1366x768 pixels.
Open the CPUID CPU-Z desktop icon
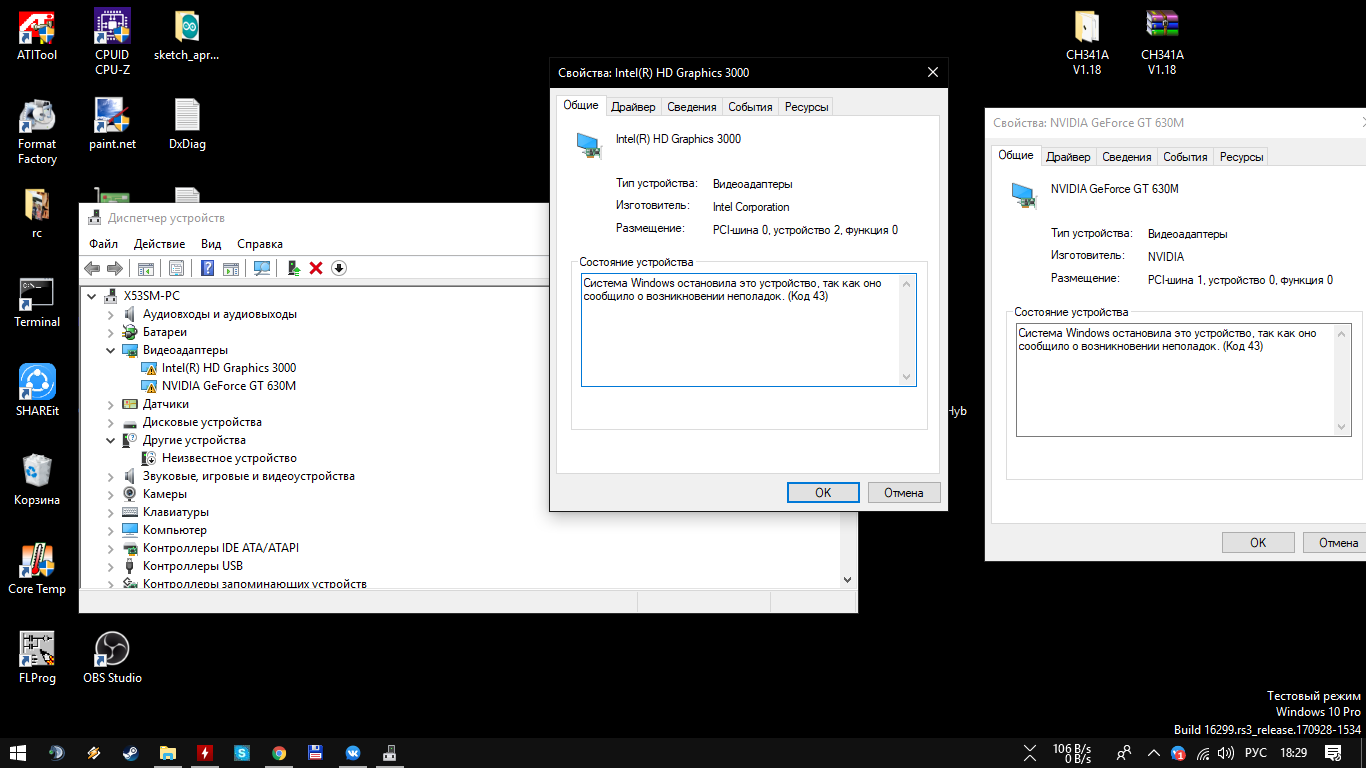pos(112,42)
